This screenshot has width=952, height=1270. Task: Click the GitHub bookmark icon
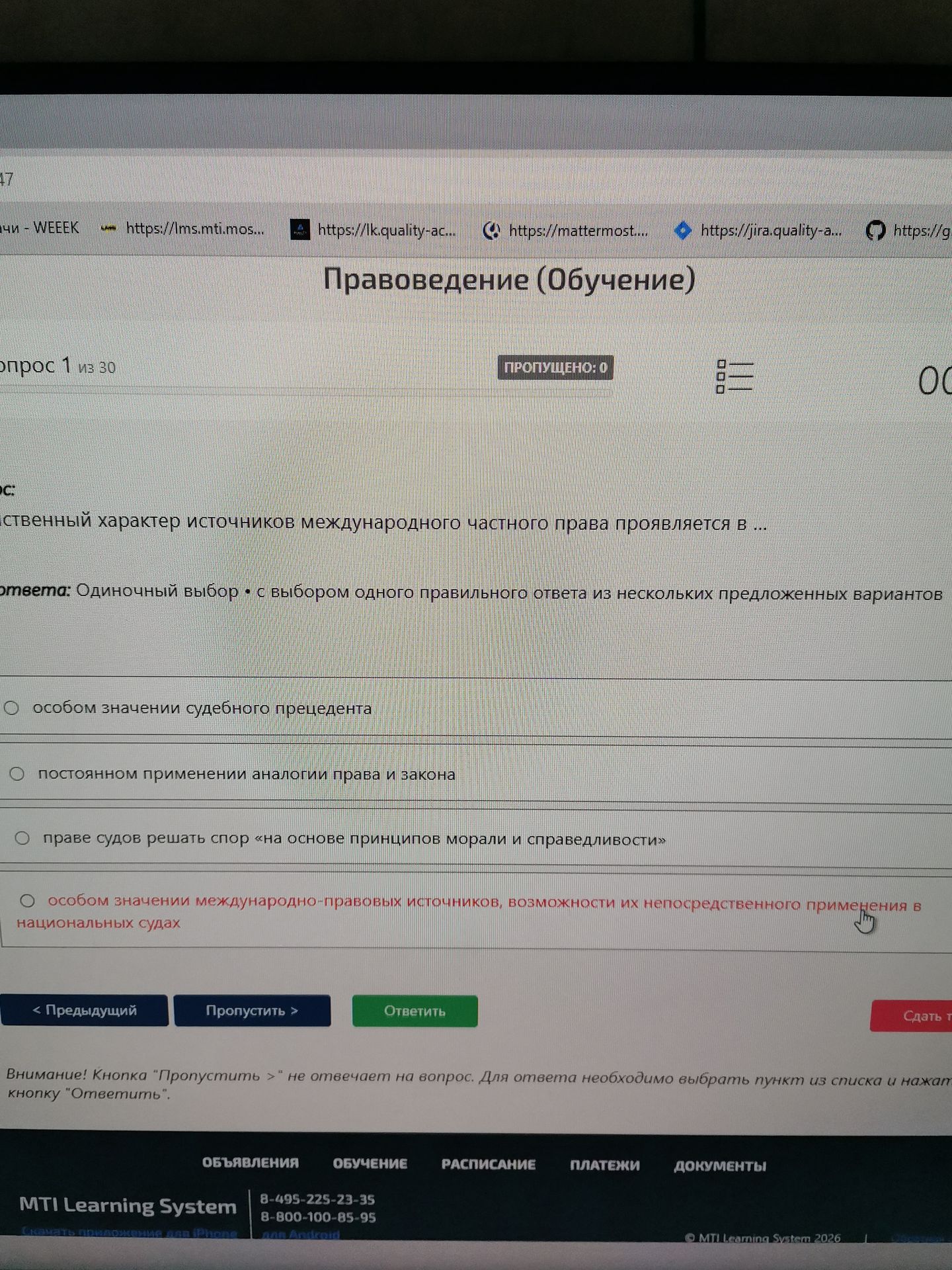click(x=875, y=231)
